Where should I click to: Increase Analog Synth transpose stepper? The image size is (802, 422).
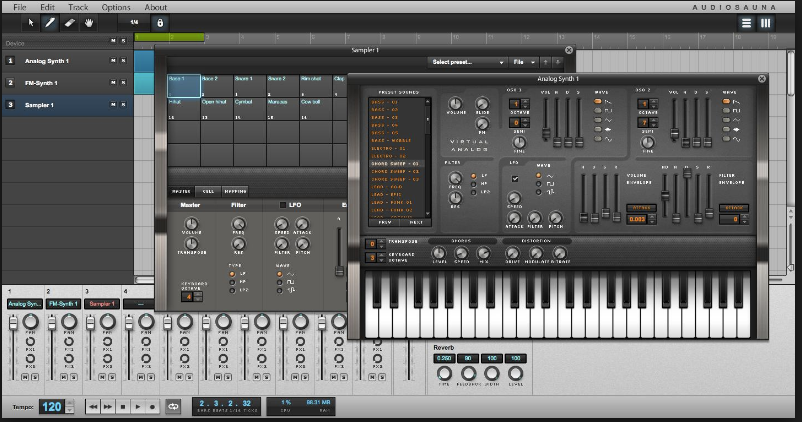[x=382, y=241]
